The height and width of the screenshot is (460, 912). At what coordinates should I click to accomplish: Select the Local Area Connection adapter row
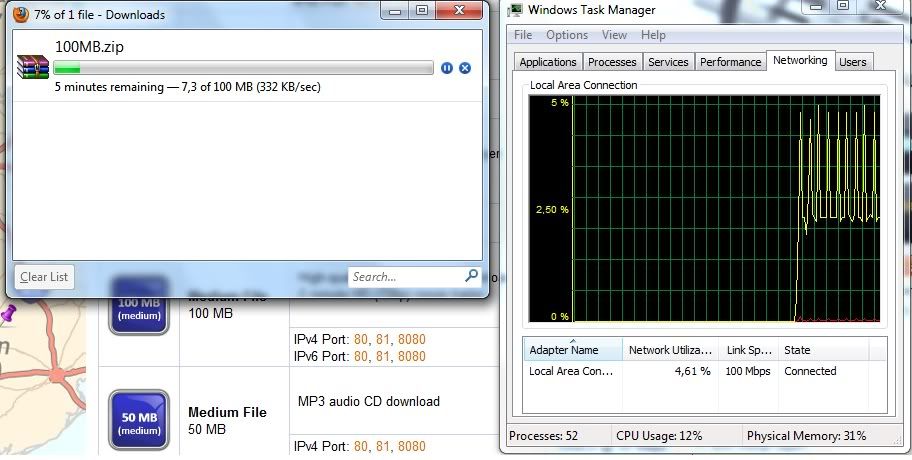point(704,371)
